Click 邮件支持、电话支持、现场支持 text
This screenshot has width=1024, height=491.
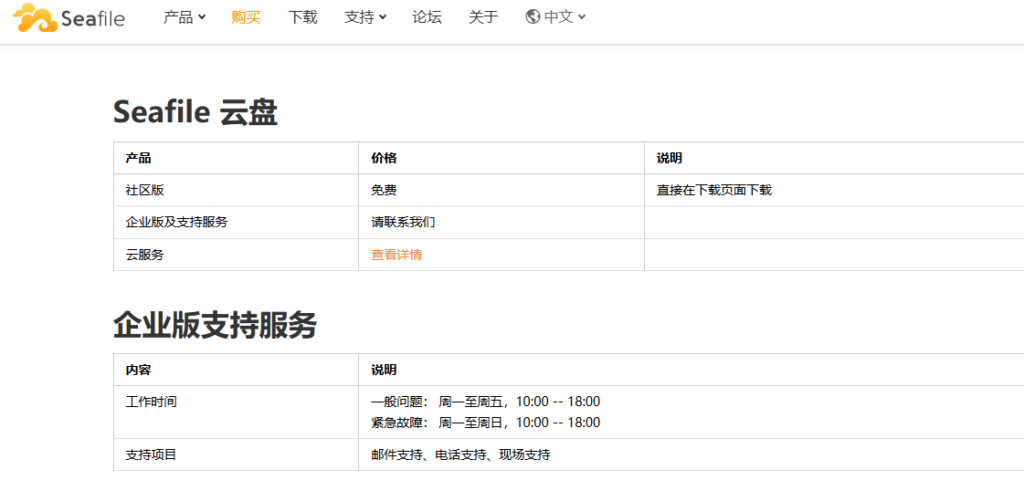point(460,454)
